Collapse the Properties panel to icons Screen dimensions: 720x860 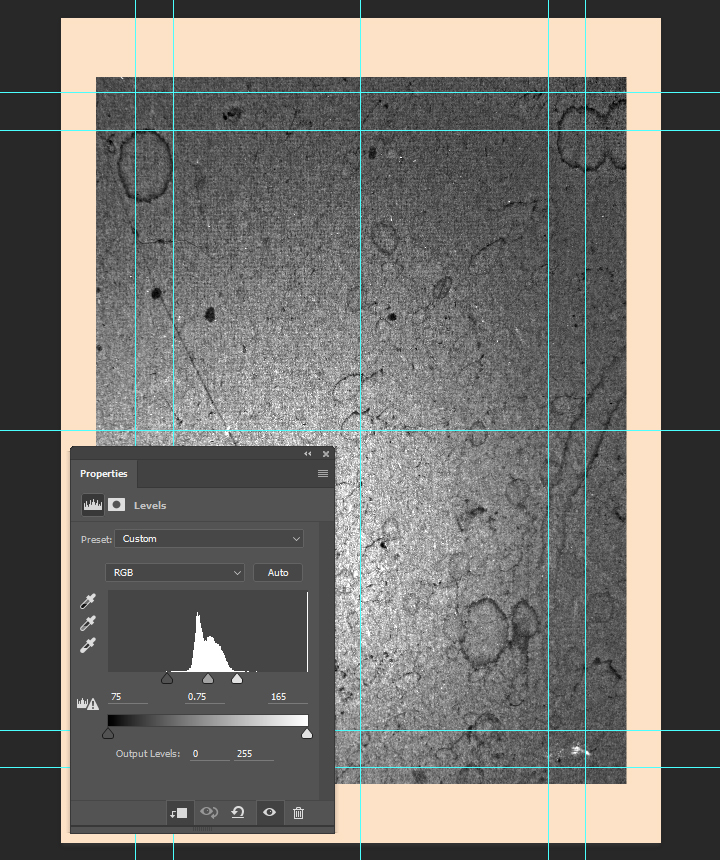(308, 454)
